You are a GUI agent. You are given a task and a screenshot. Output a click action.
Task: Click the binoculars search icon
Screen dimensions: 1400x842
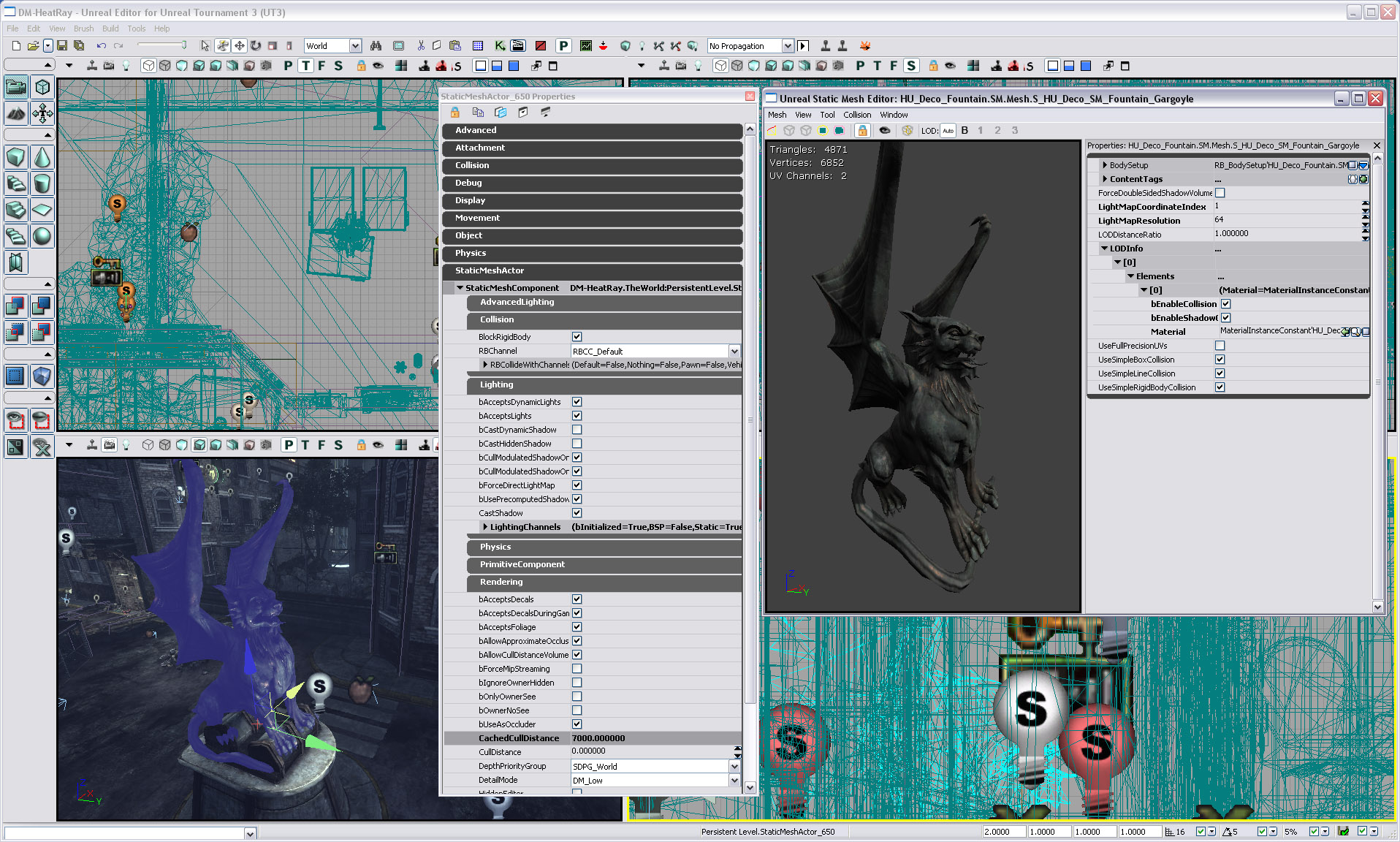click(x=376, y=46)
